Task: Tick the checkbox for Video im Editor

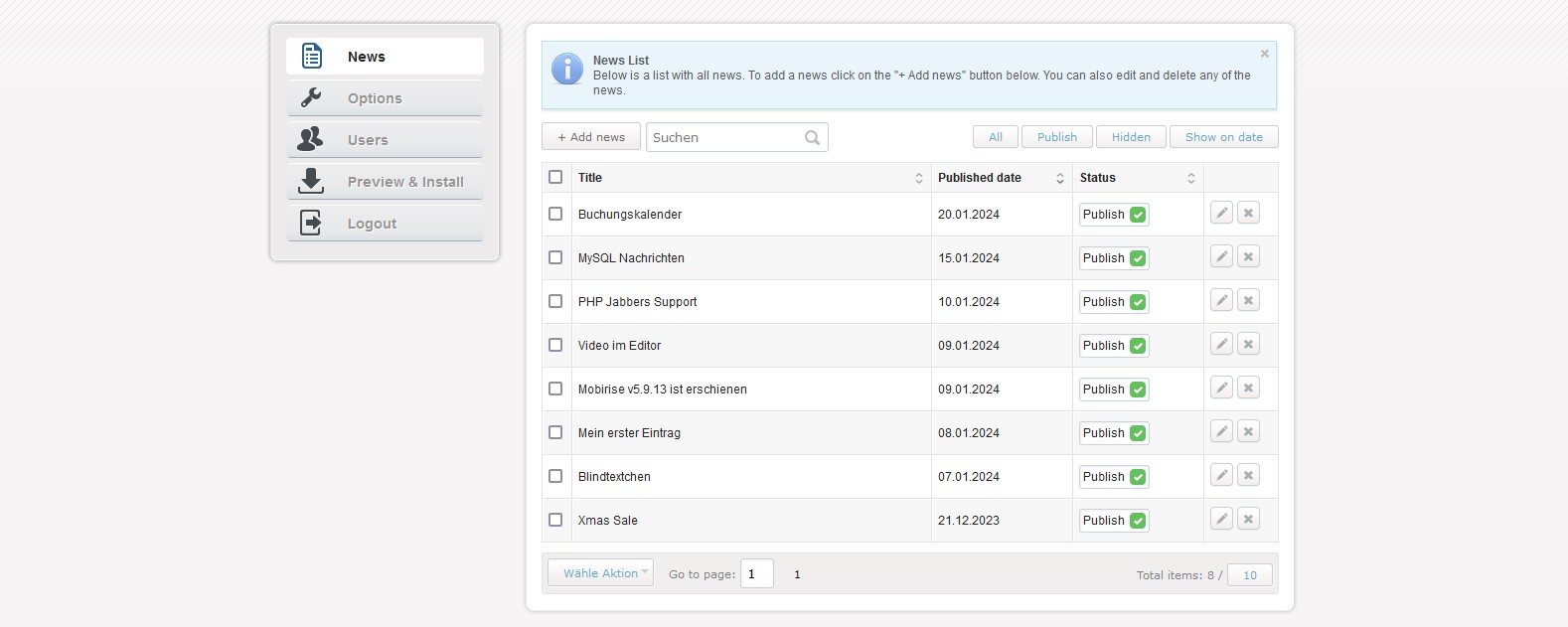Action: click(555, 345)
